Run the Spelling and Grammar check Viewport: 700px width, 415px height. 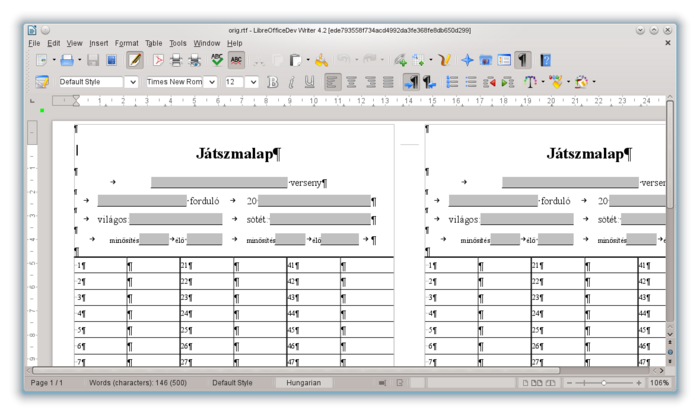click(217, 60)
